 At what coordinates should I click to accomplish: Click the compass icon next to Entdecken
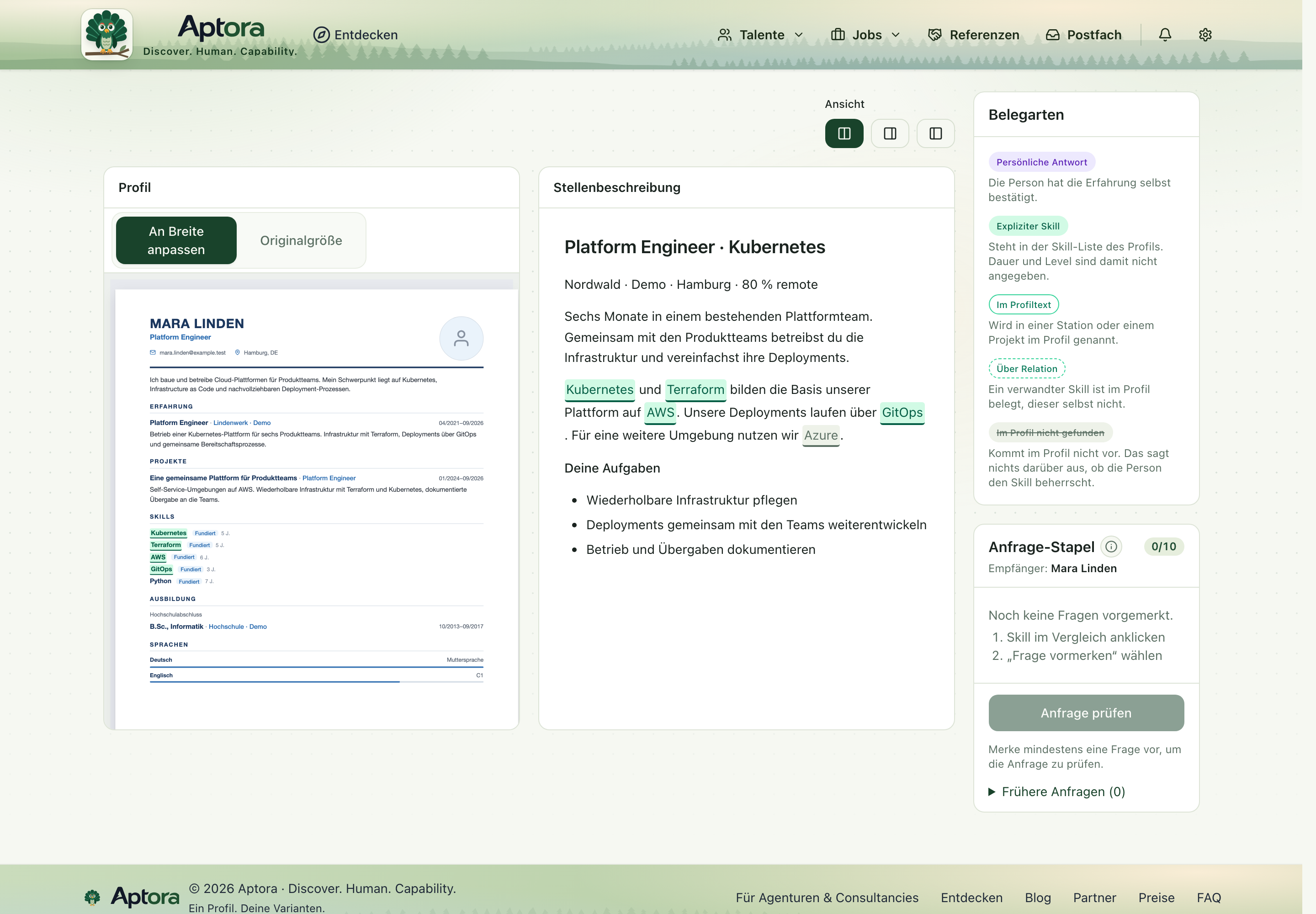pyautogui.click(x=321, y=35)
